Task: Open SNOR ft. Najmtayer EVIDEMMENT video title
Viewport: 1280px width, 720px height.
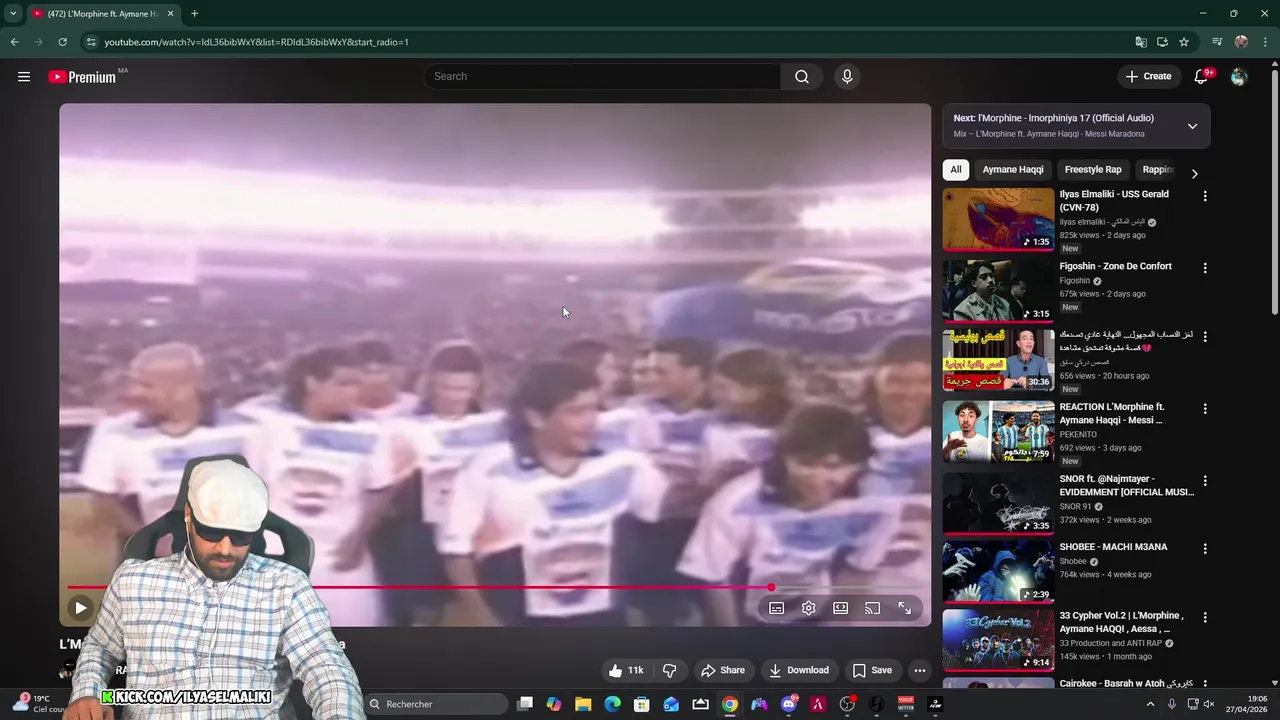Action: tap(1127, 485)
